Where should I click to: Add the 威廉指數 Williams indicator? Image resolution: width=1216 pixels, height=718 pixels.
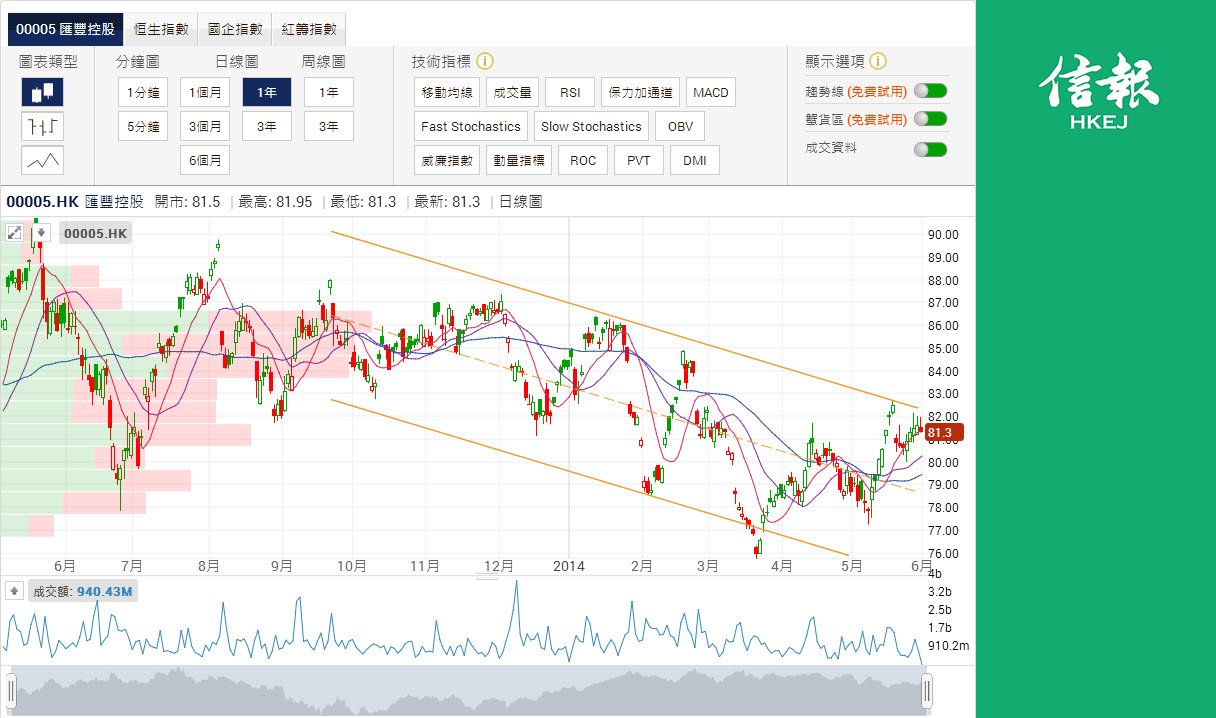click(447, 160)
